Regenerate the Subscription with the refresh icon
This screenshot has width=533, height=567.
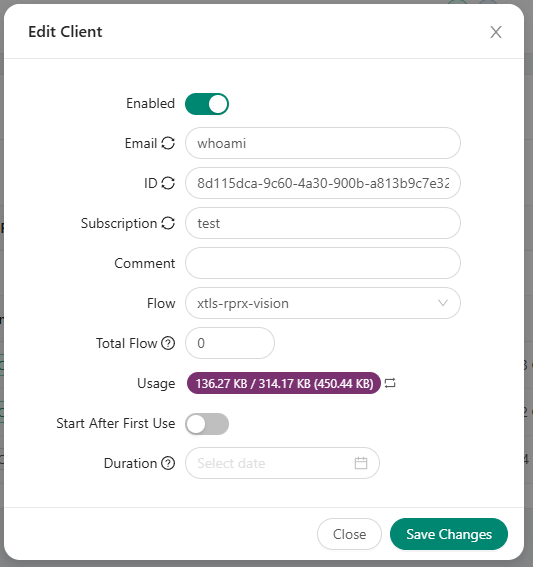[168, 223]
